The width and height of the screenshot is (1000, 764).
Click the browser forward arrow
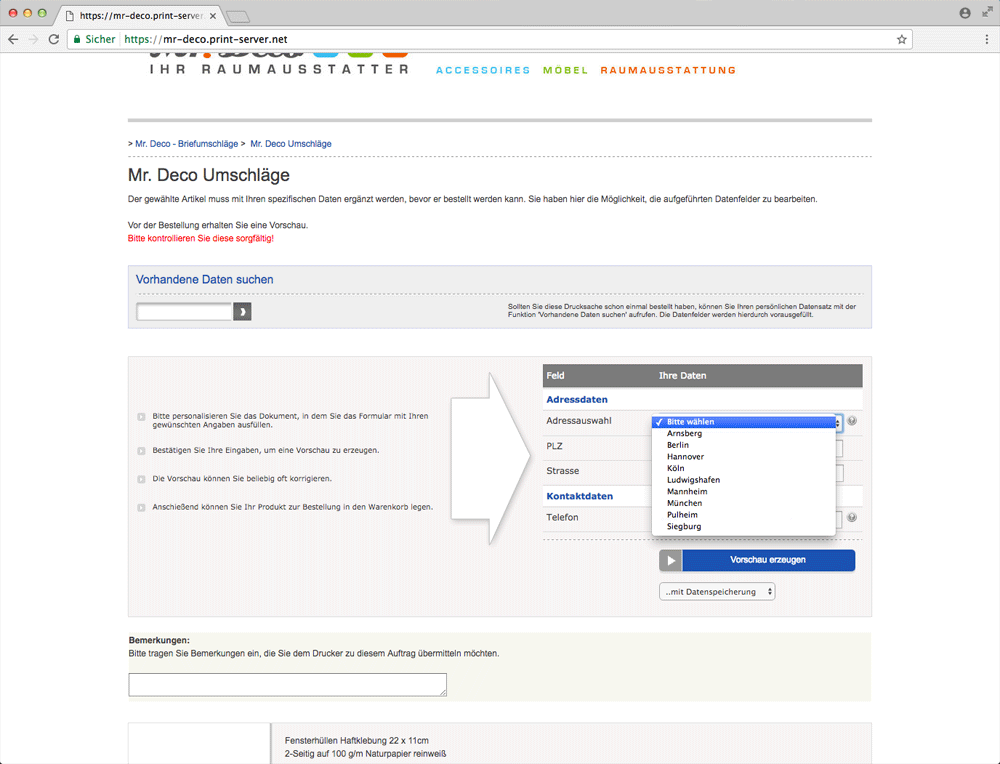(33, 39)
